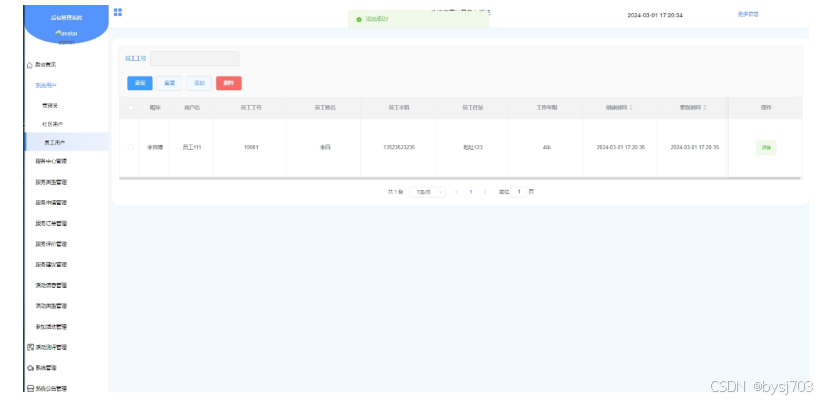Viewport: 832px width, 402px height.
Task: Click the 员工111 username cell
Action: pyautogui.click(x=192, y=147)
